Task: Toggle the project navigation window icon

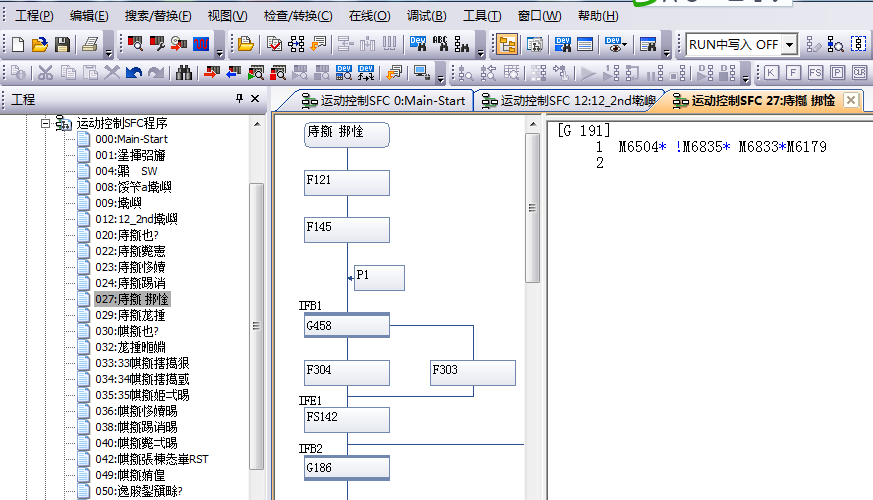Action: [508, 45]
